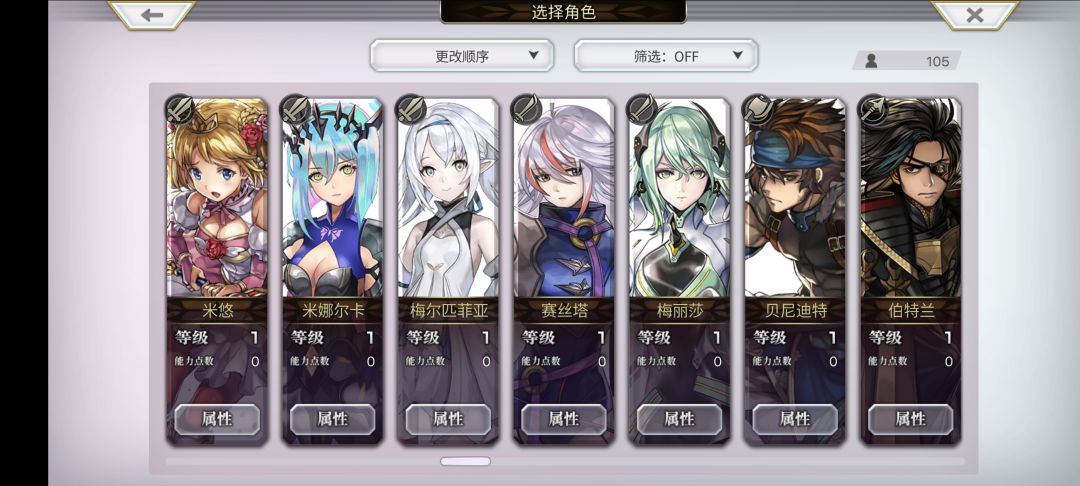
Task: Click weapon type icon on 米悠's card
Action: click(x=180, y=109)
